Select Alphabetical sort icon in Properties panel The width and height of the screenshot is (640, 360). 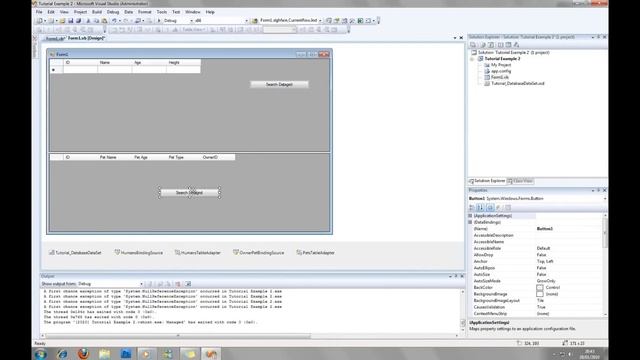coord(480,207)
